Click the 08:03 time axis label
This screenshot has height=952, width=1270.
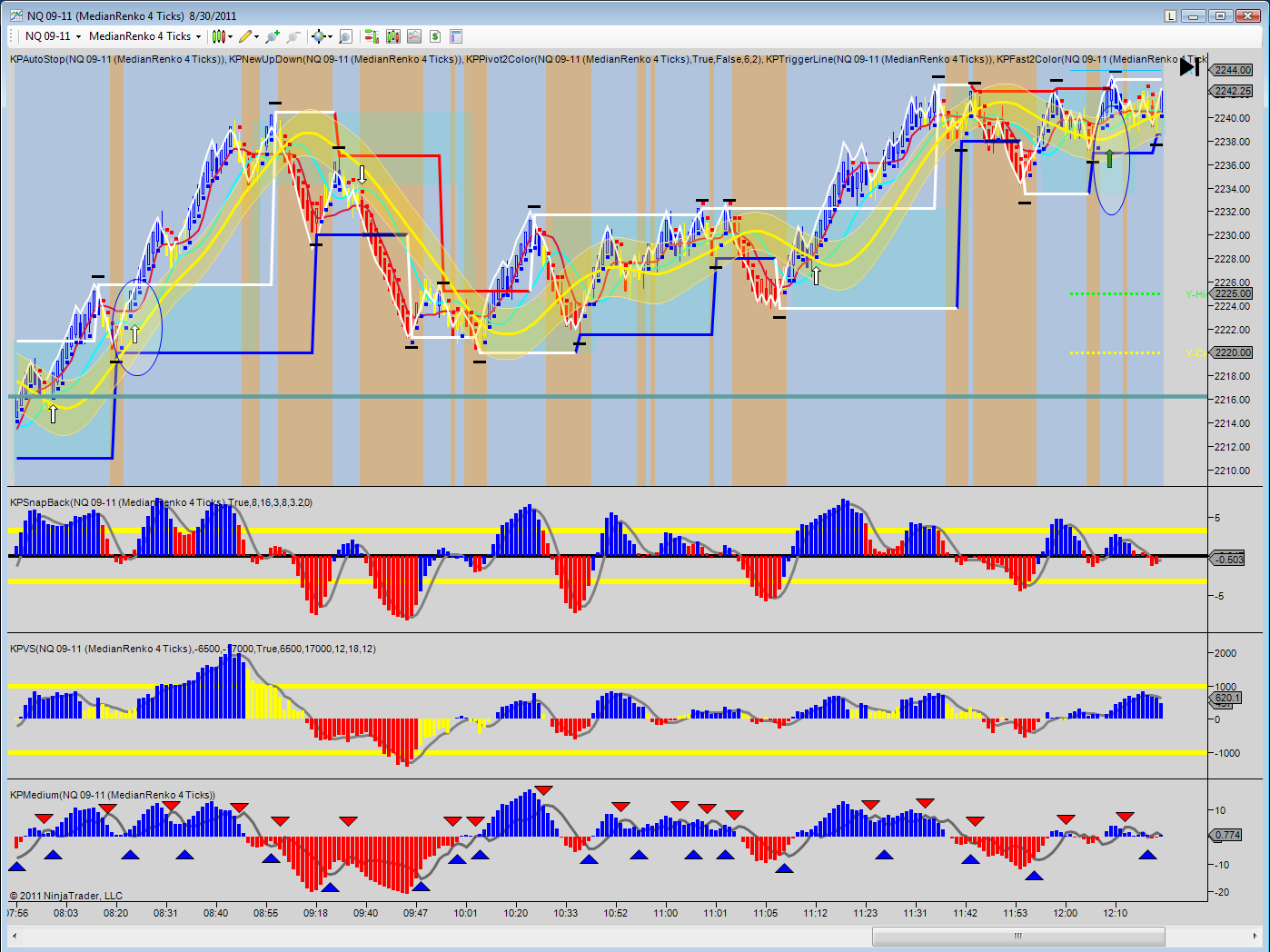(x=65, y=913)
